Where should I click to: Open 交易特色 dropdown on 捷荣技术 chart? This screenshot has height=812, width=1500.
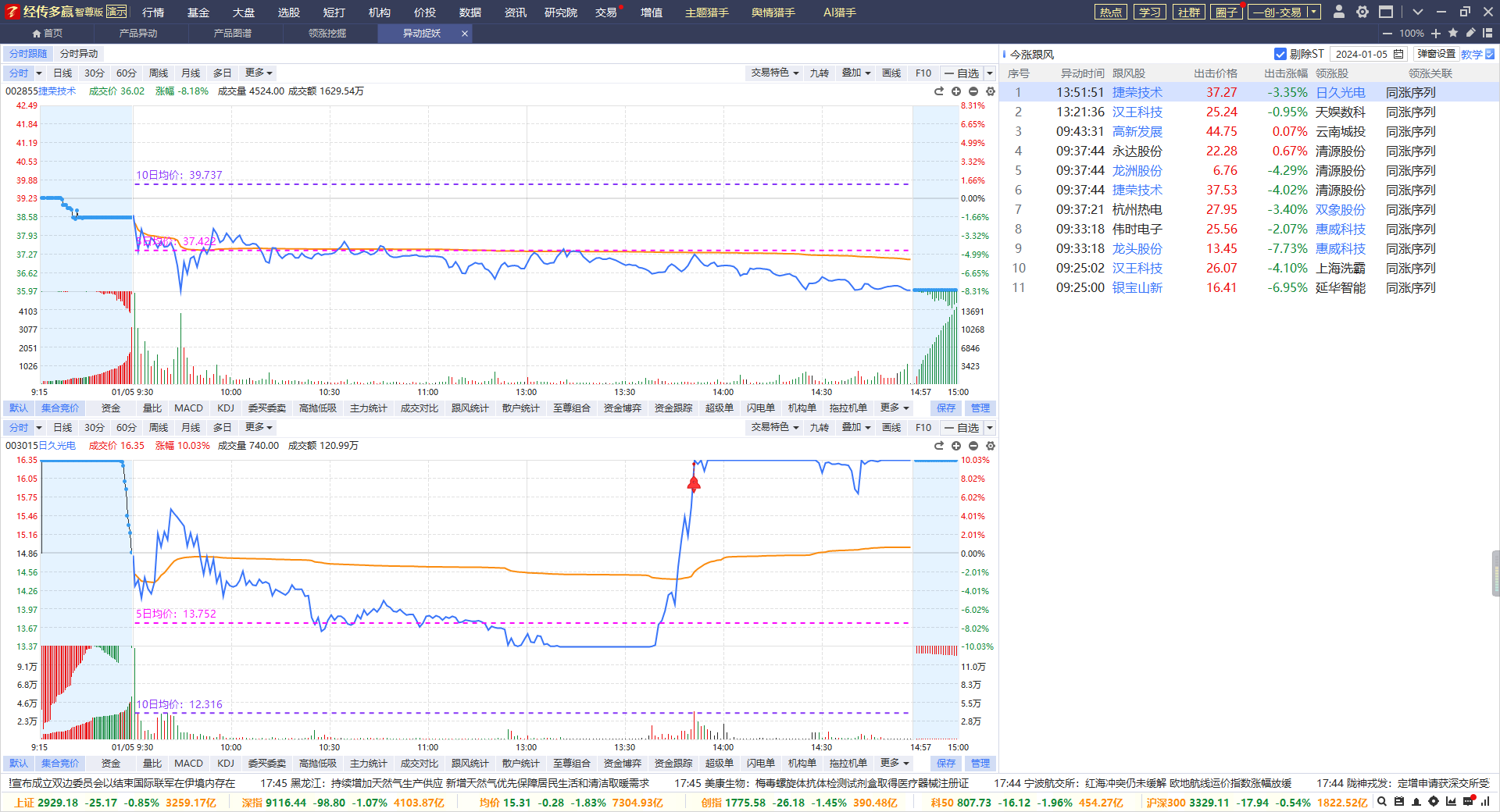775,73
